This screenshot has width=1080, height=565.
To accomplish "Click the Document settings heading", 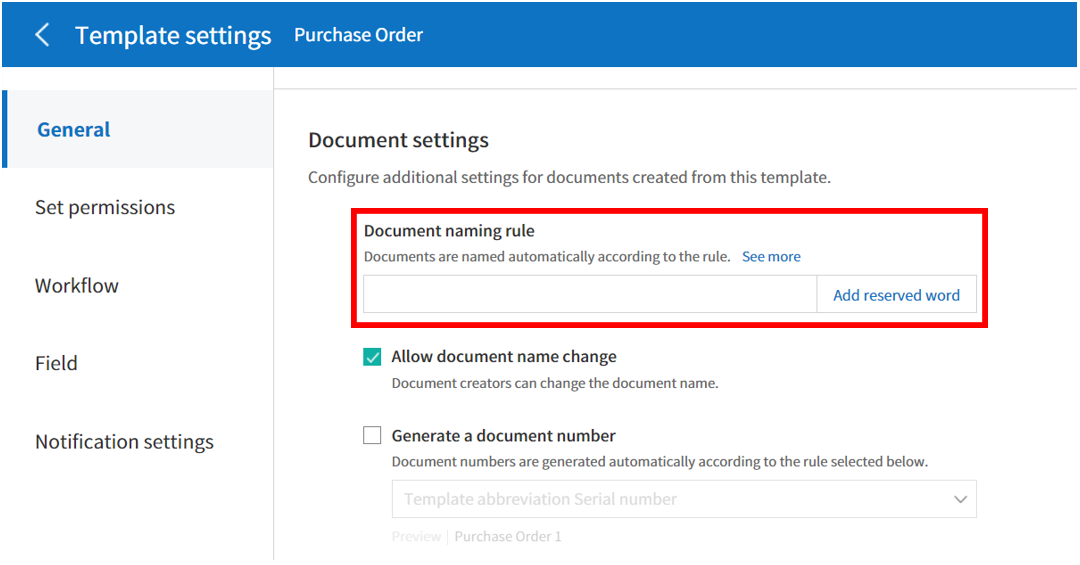I will tap(398, 140).
